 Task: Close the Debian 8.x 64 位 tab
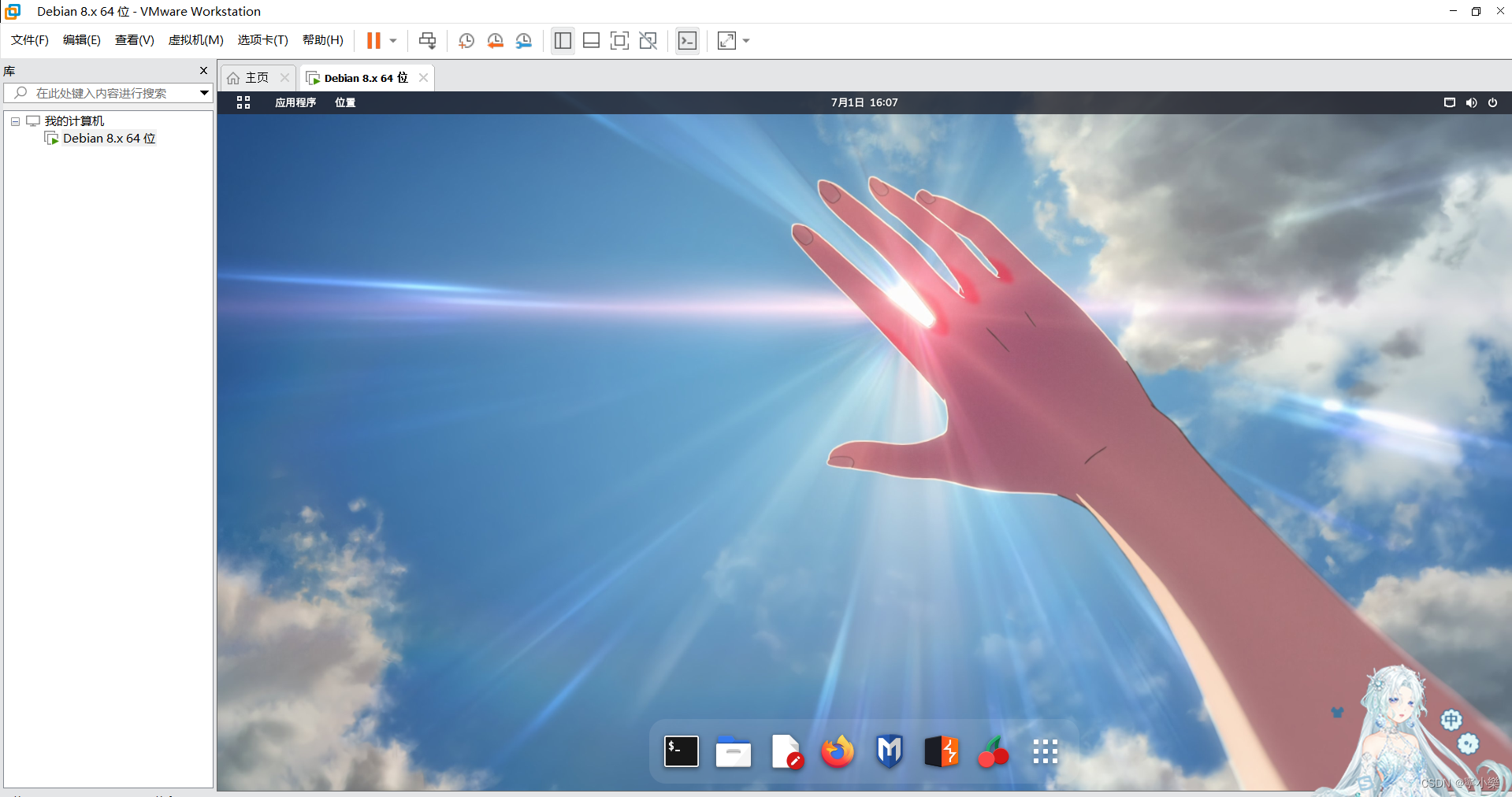(424, 77)
